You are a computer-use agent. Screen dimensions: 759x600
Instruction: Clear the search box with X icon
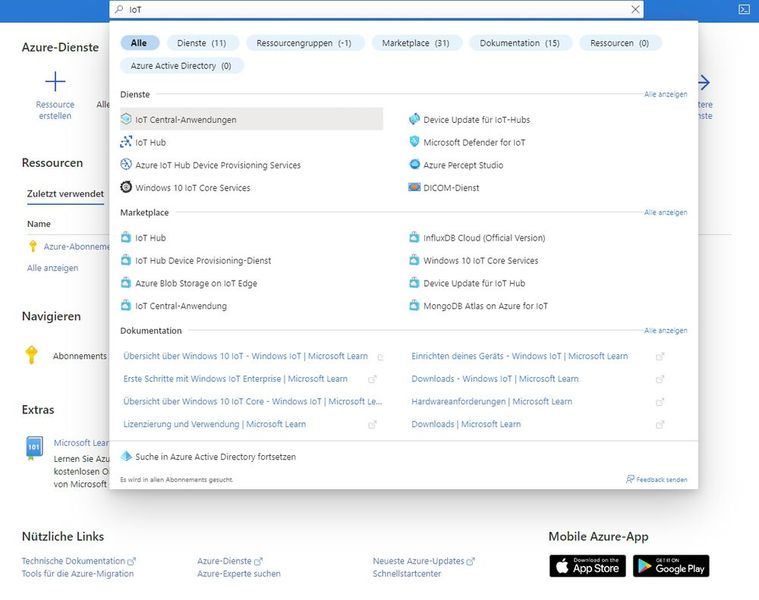[x=635, y=9]
